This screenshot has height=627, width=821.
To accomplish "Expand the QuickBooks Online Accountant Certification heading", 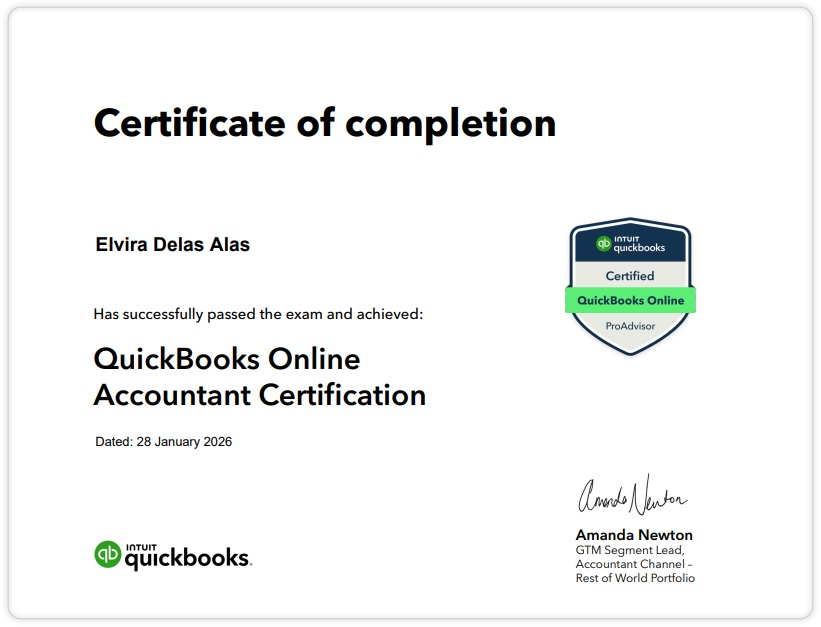I will [258, 377].
